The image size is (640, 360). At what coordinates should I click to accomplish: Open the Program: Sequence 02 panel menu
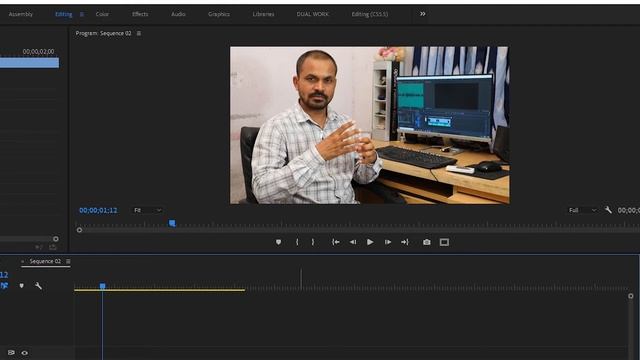click(x=139, y=33)
